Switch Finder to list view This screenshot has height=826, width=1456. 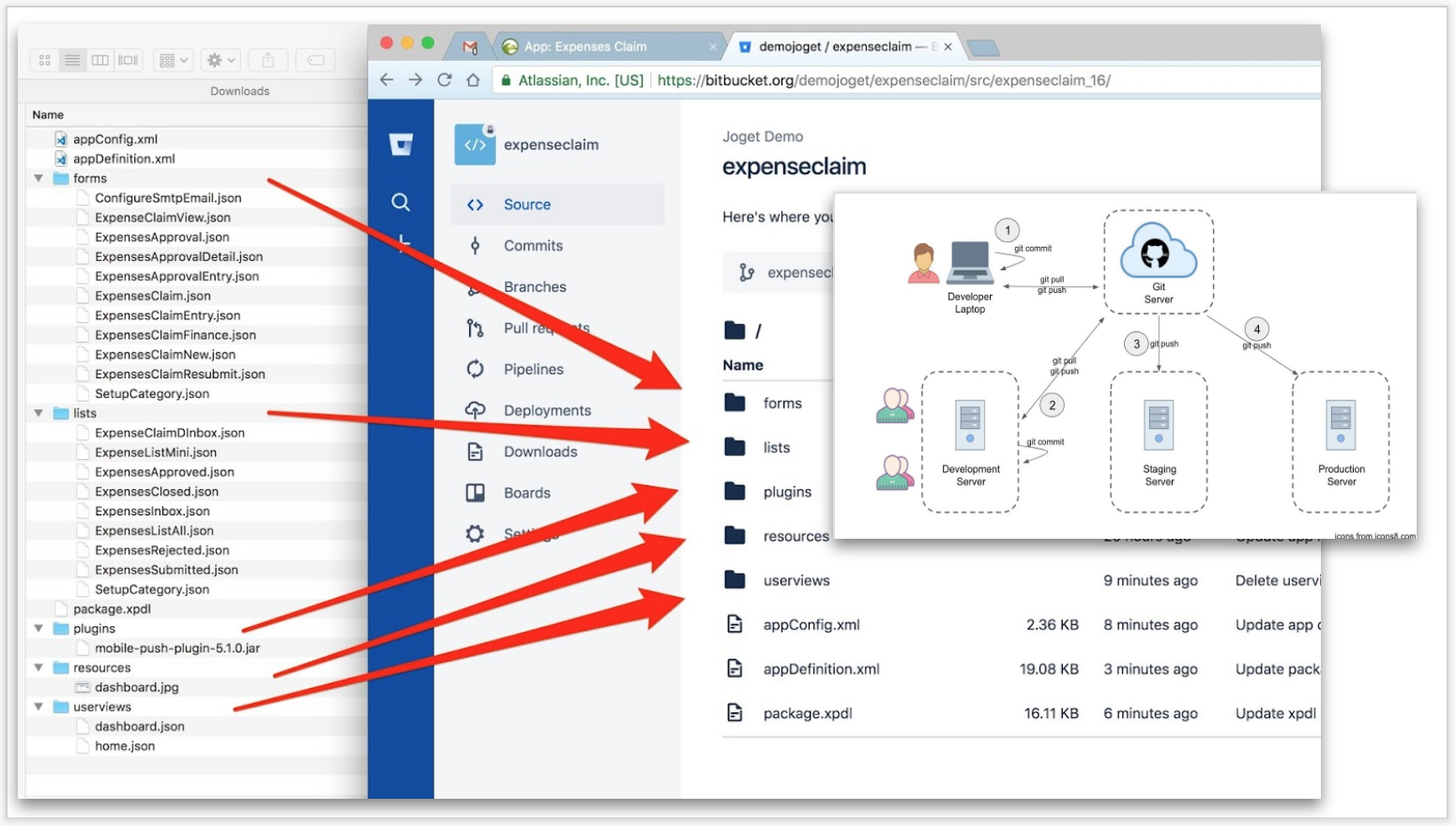(72, 60)
